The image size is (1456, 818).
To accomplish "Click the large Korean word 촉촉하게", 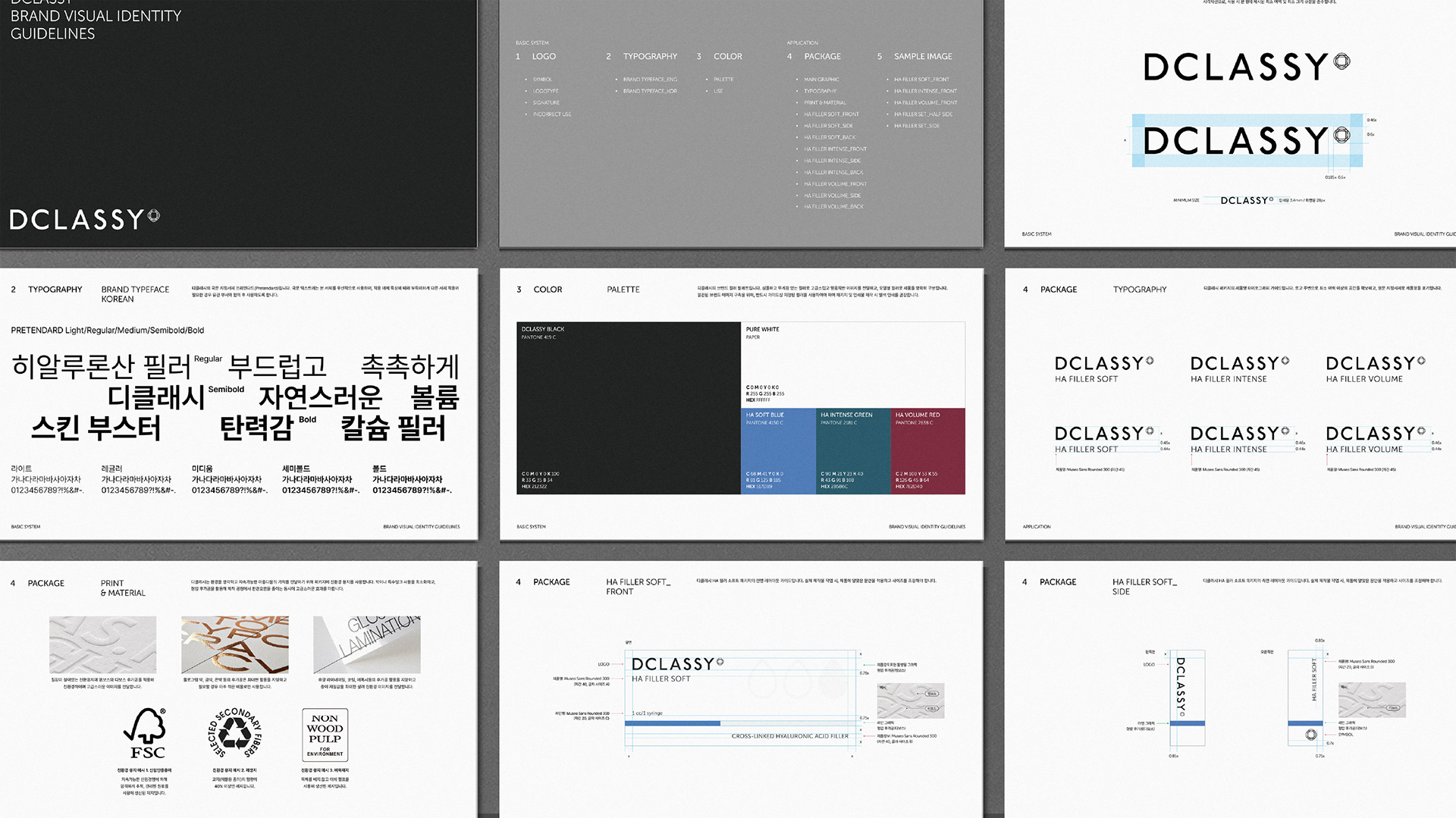I will coord(410,367).
